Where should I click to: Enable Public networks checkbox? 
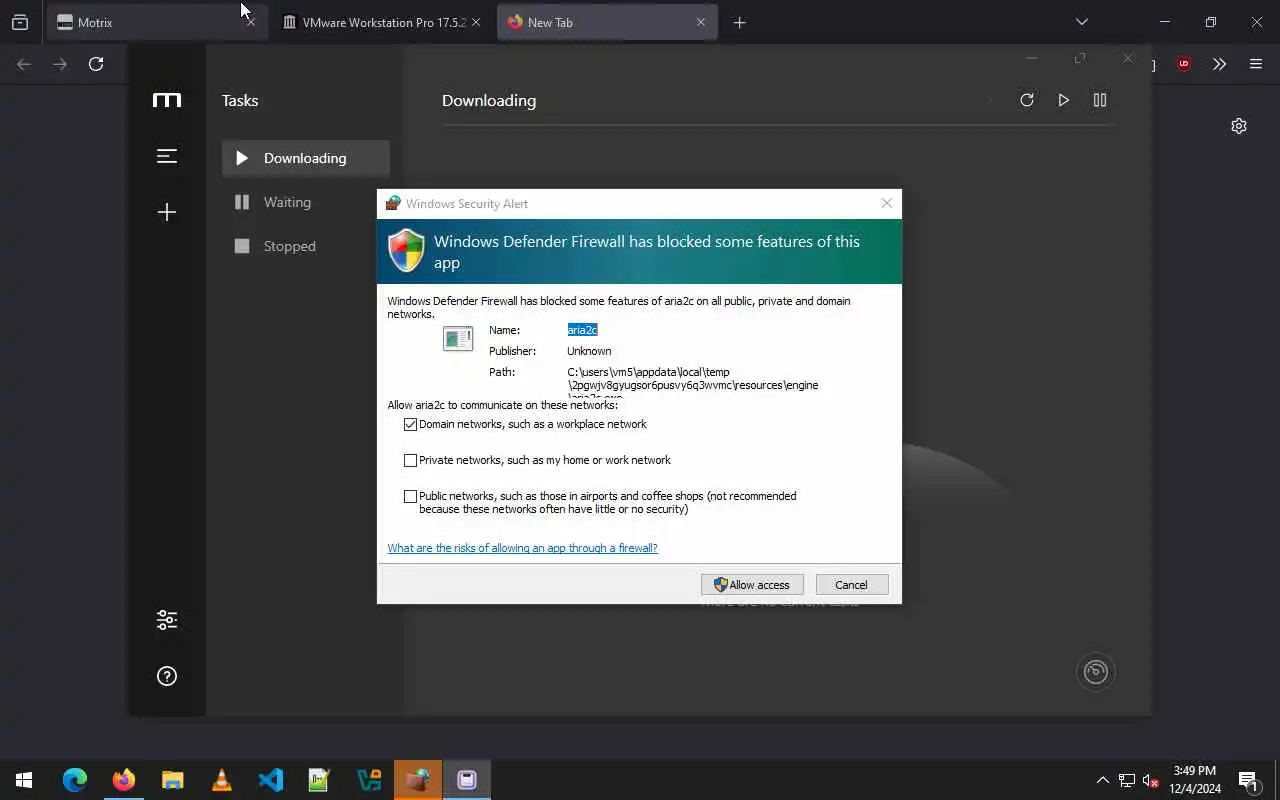[410, 496]
